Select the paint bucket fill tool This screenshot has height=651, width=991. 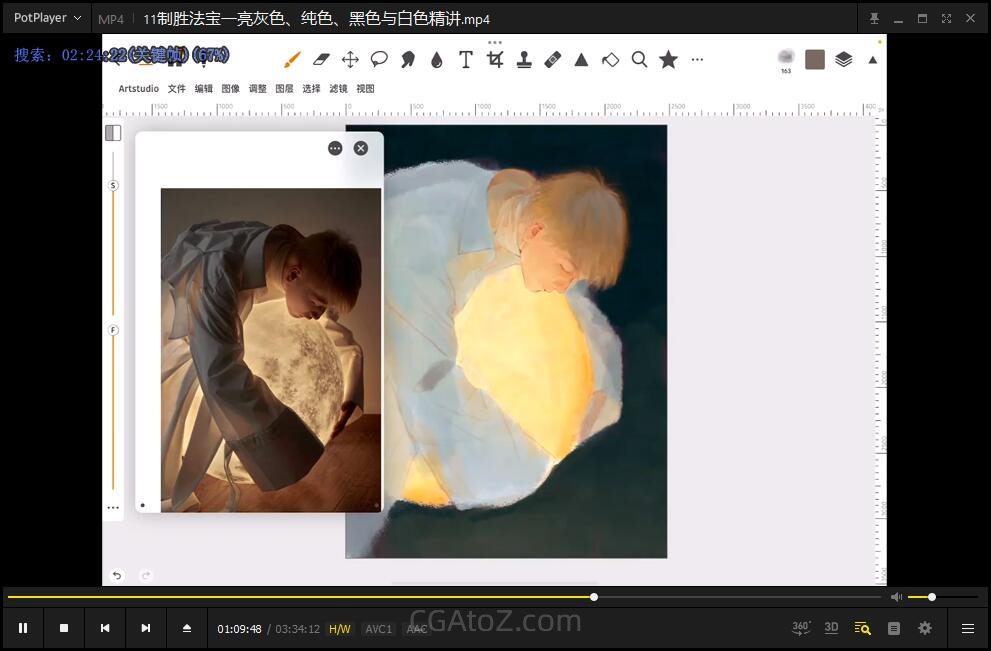[610, 60]
